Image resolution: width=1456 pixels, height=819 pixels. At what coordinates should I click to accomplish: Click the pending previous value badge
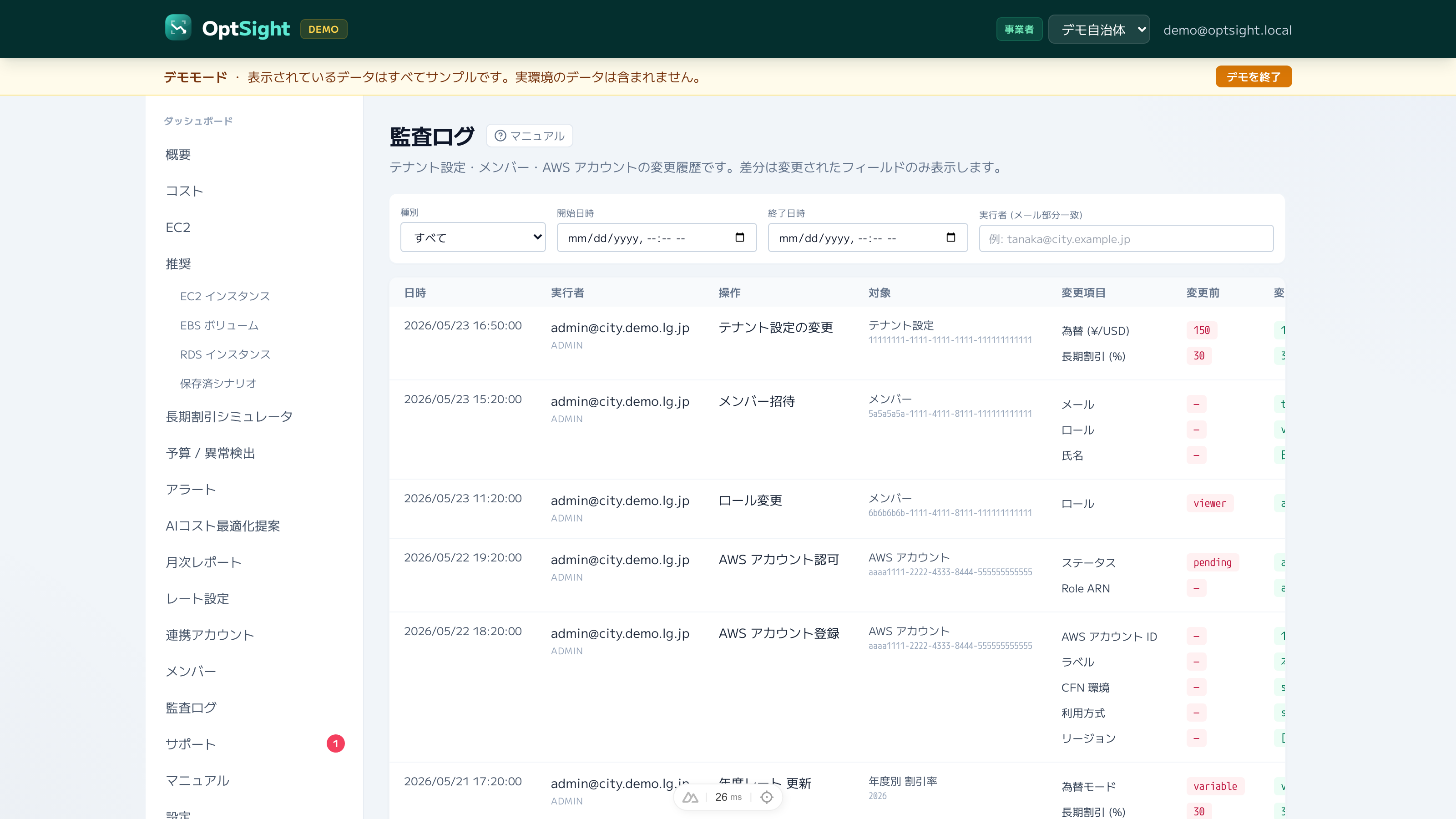click(x=1213, y=562)
